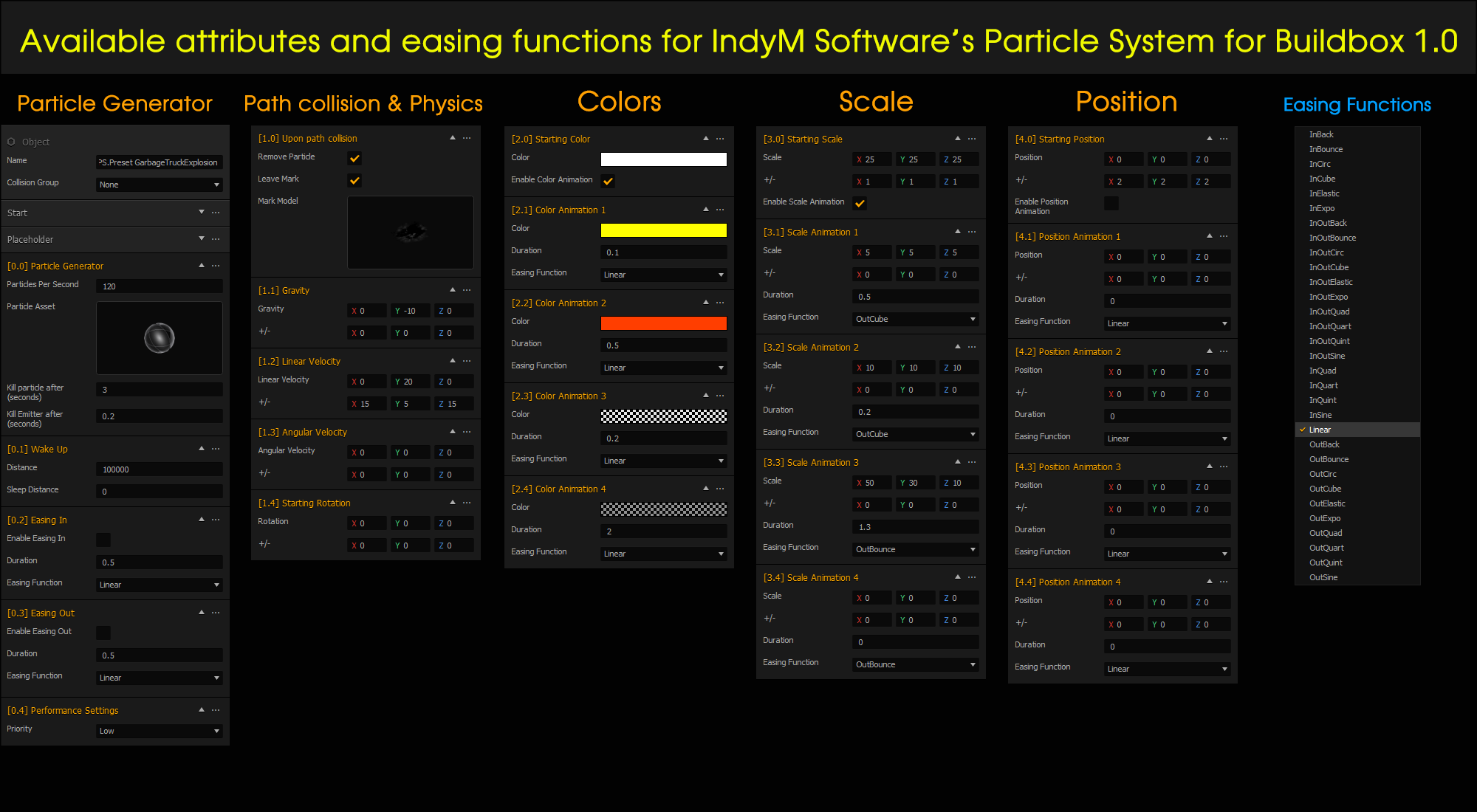Click the yellow Color Animation 1 swatch
Screen dimensions: 1477x812
coord(662,230)
